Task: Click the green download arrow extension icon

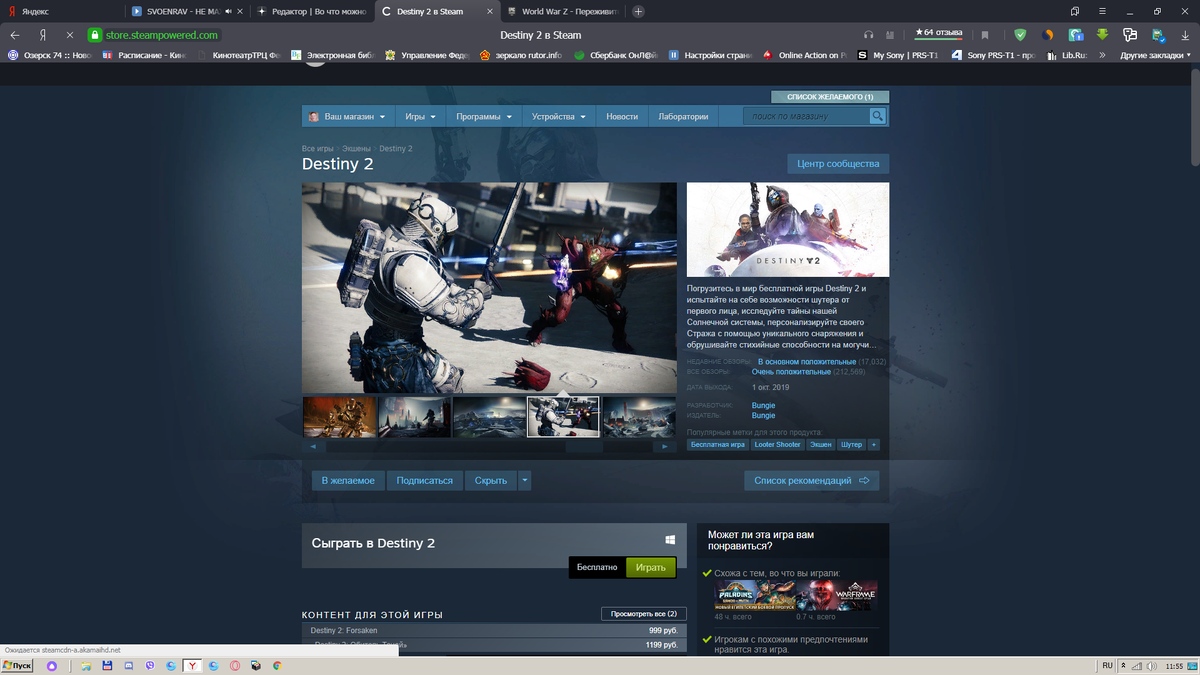Action: coord(1103,33)
